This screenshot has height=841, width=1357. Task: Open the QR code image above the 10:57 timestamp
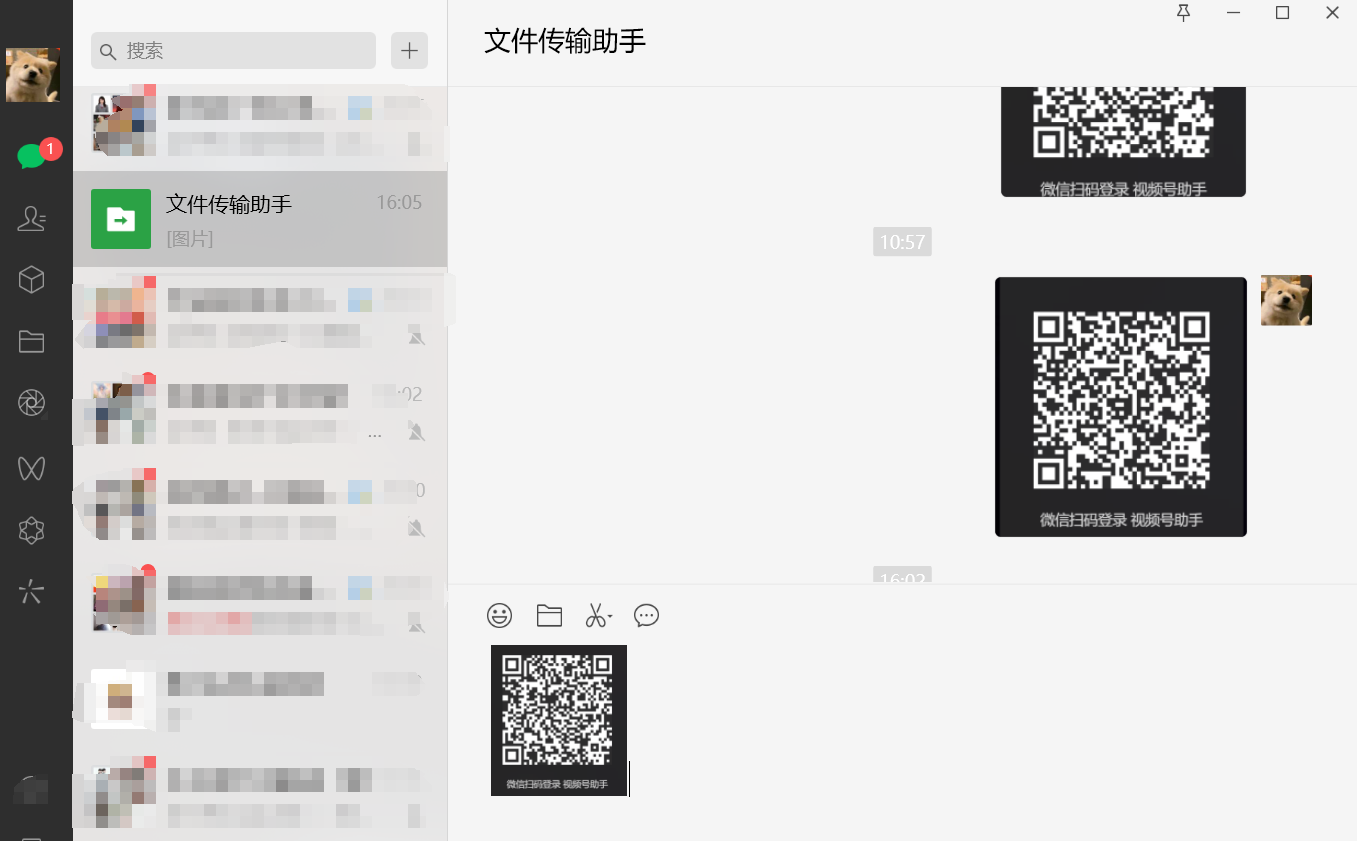click(x=1123, y=142)
